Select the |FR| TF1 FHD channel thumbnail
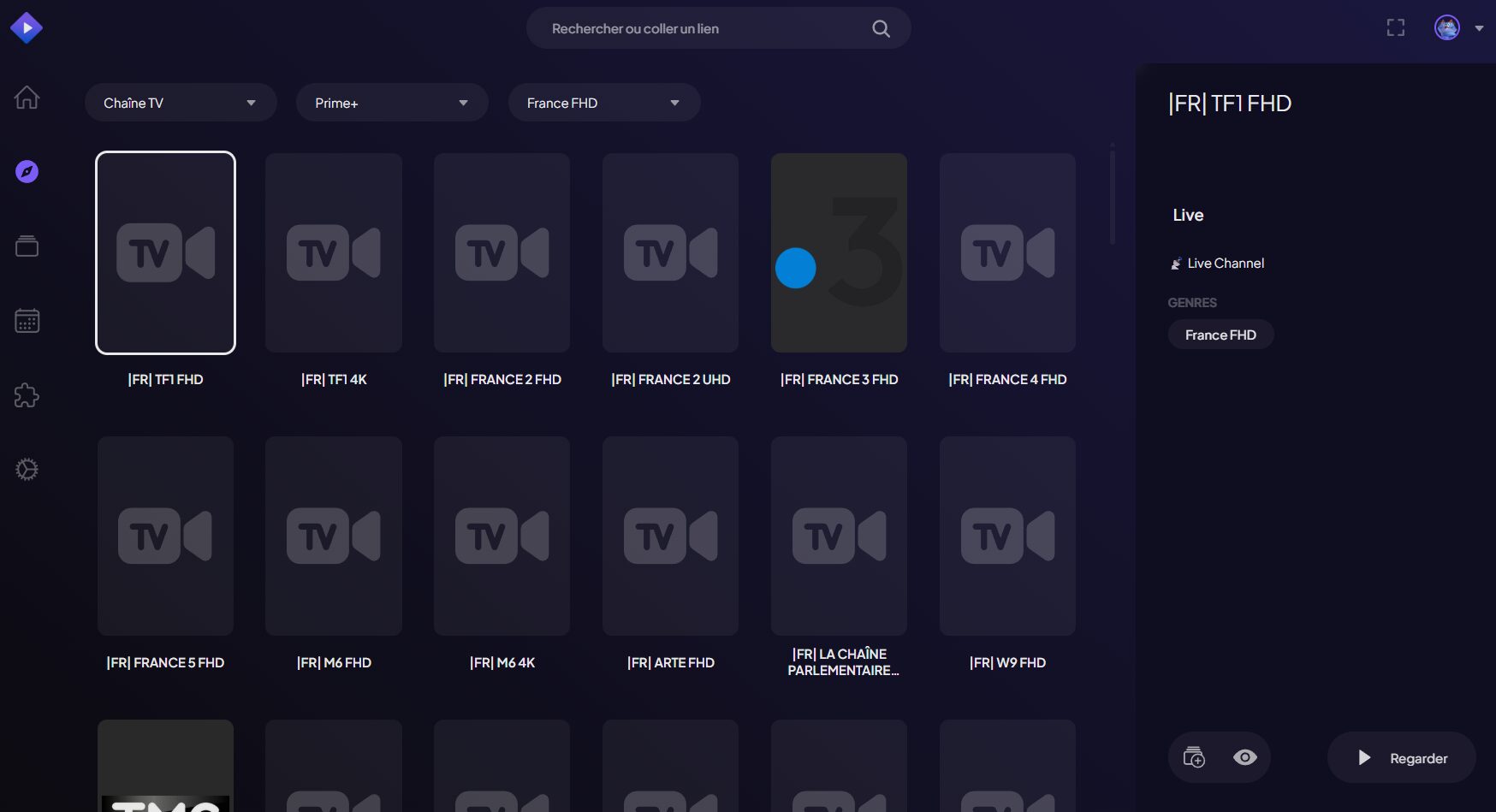Screen dimensions: 1496x812 pyautogui.click(x=165, y=252)
